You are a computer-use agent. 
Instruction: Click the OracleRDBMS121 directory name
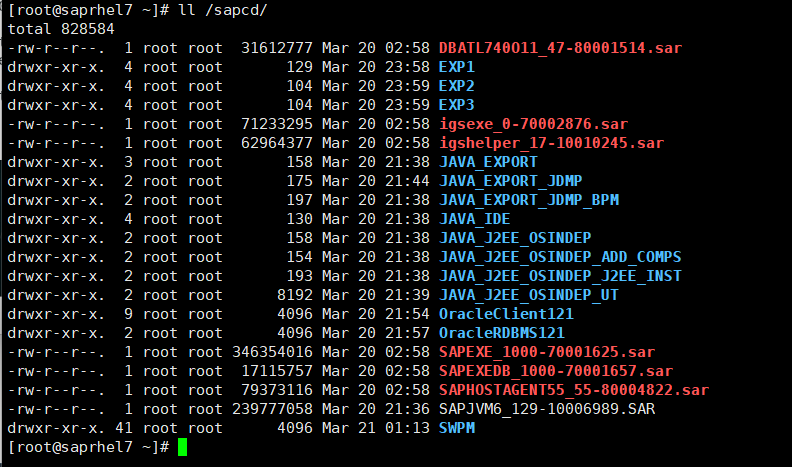pos(502,333)
